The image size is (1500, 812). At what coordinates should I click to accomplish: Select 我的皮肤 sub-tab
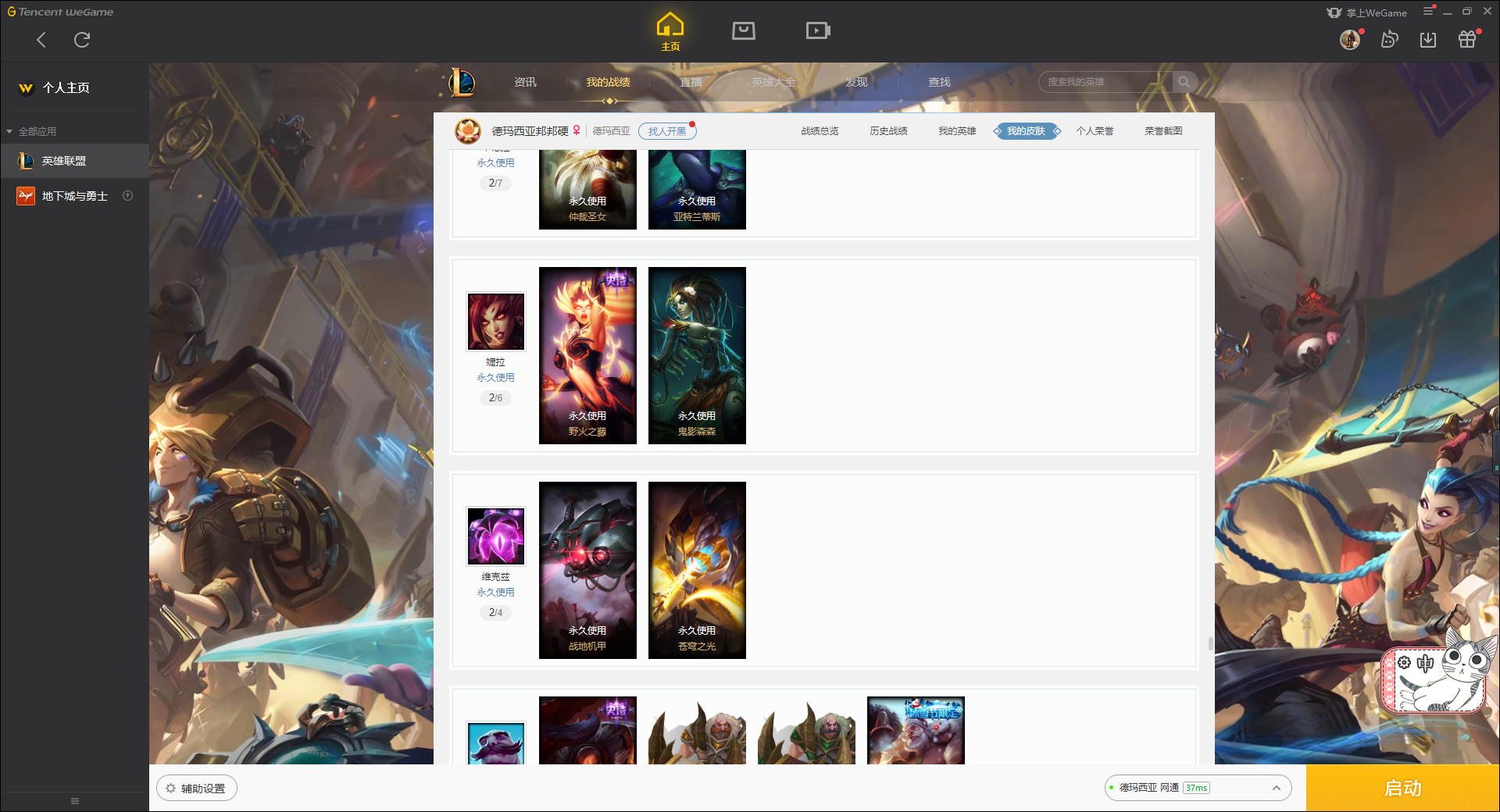click(1026, 131)
